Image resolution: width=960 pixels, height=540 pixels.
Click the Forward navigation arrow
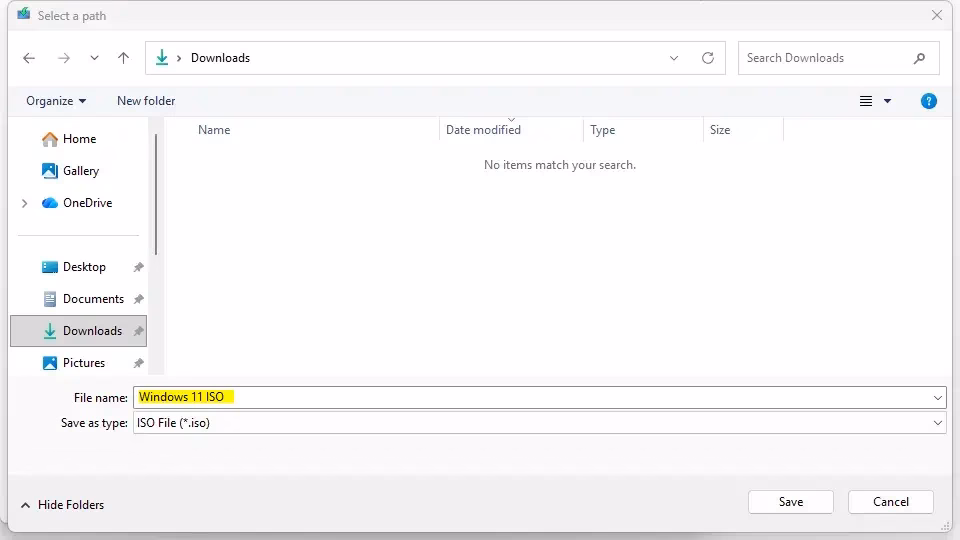point(64,58)
